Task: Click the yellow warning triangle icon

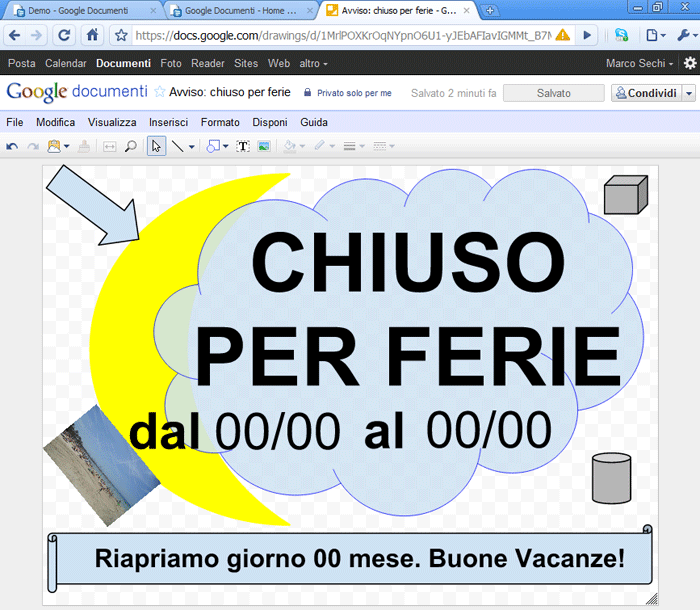Action: tap(562, 35)
